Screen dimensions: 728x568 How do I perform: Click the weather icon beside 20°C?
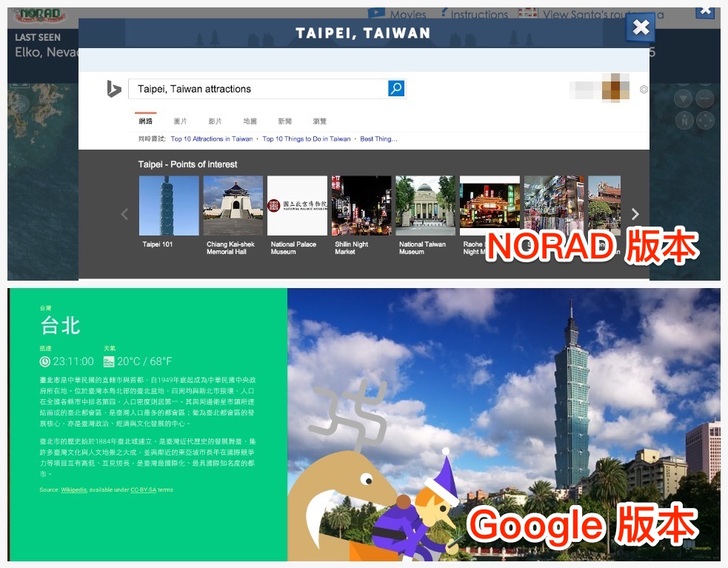(x=109, y=361)
